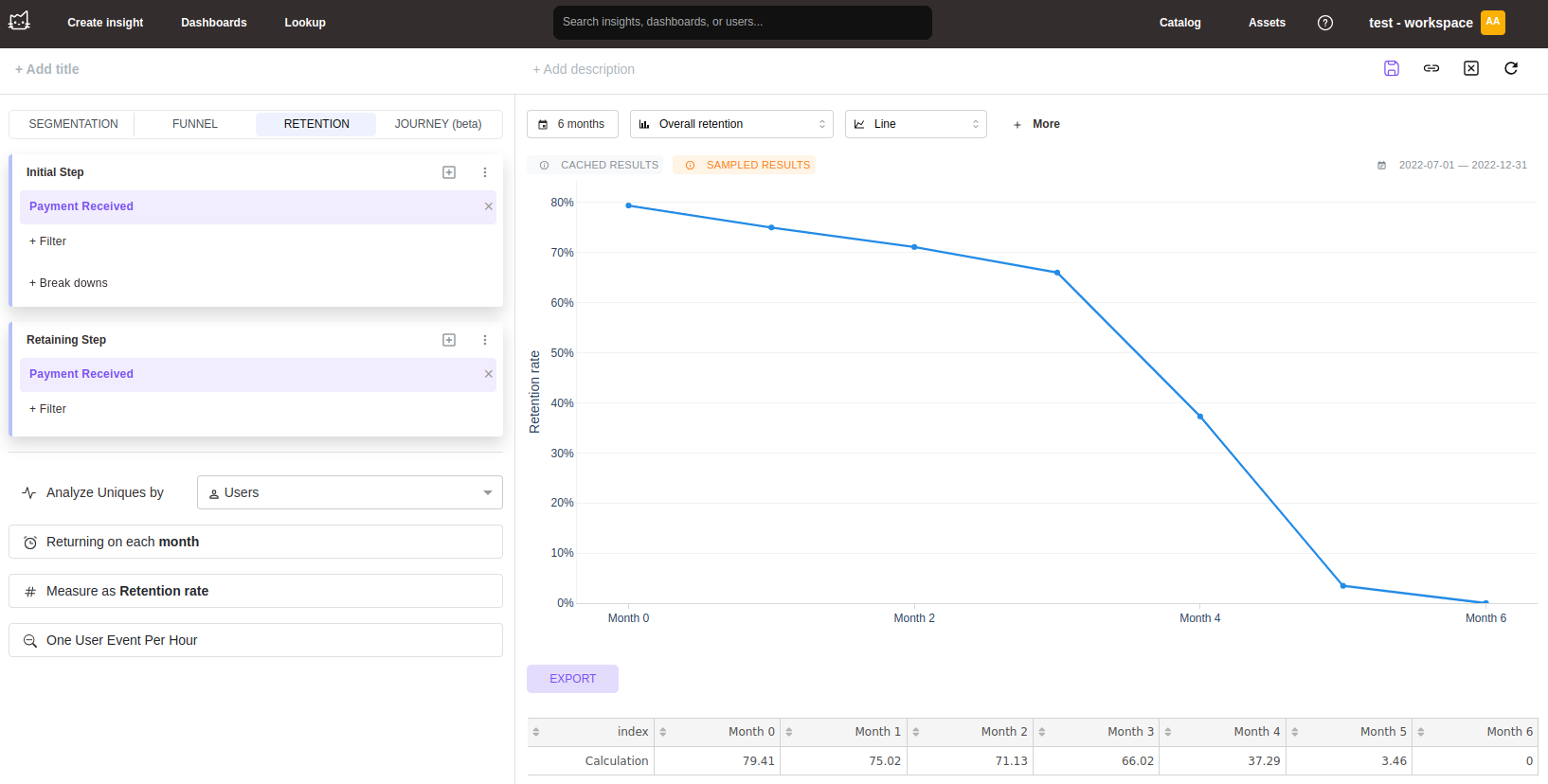Screen dimensions: 1548x784
Task: Toggle the Sampled Results indicator
Action: point(747,165)
